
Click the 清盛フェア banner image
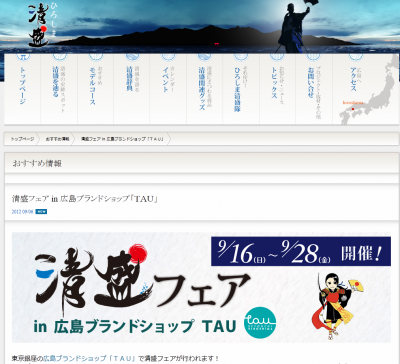[x=201, y=287]
